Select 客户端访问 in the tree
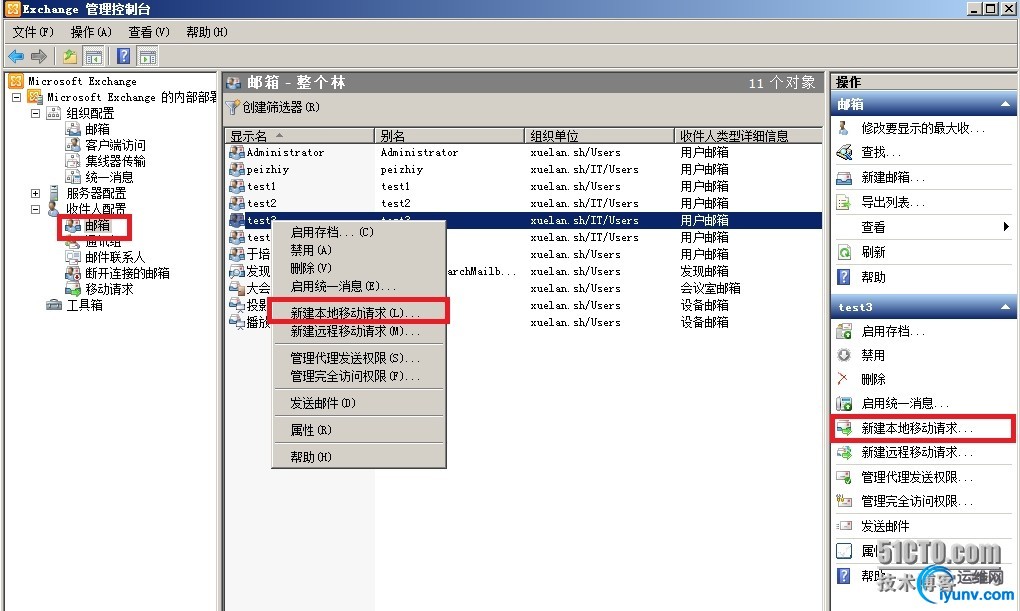1020x611 pixels. [x=115, y=145]
